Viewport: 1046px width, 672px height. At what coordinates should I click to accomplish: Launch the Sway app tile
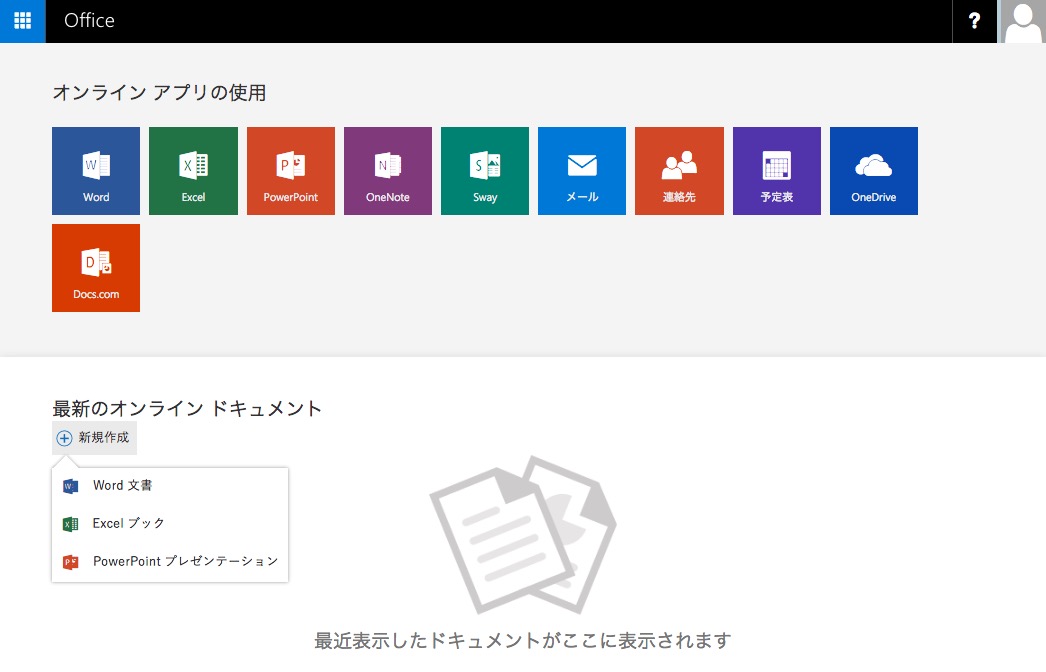(485, 171)
